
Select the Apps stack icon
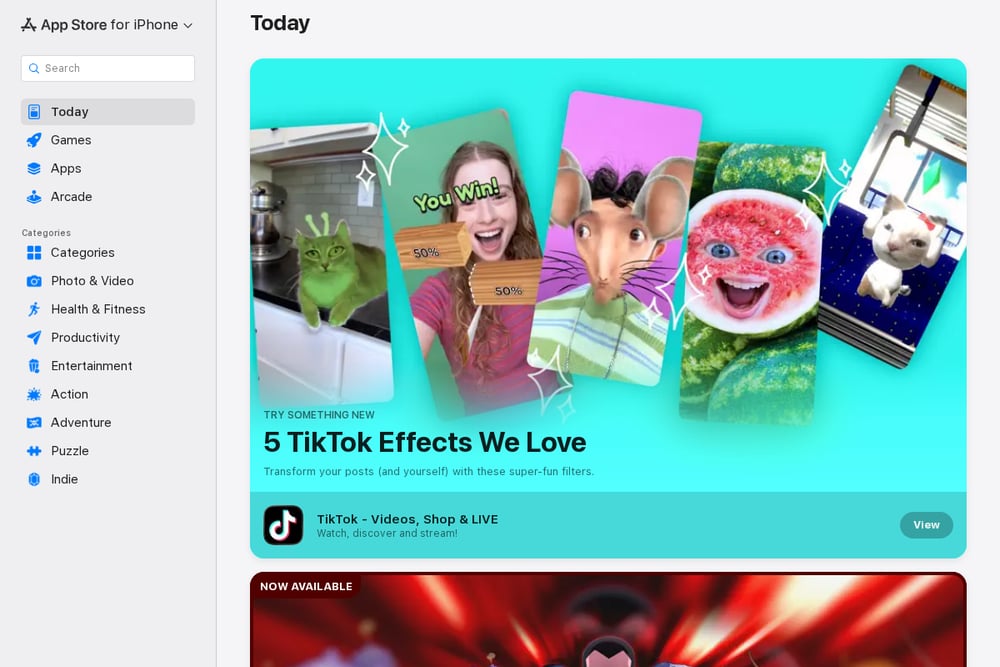click(34, 168)
